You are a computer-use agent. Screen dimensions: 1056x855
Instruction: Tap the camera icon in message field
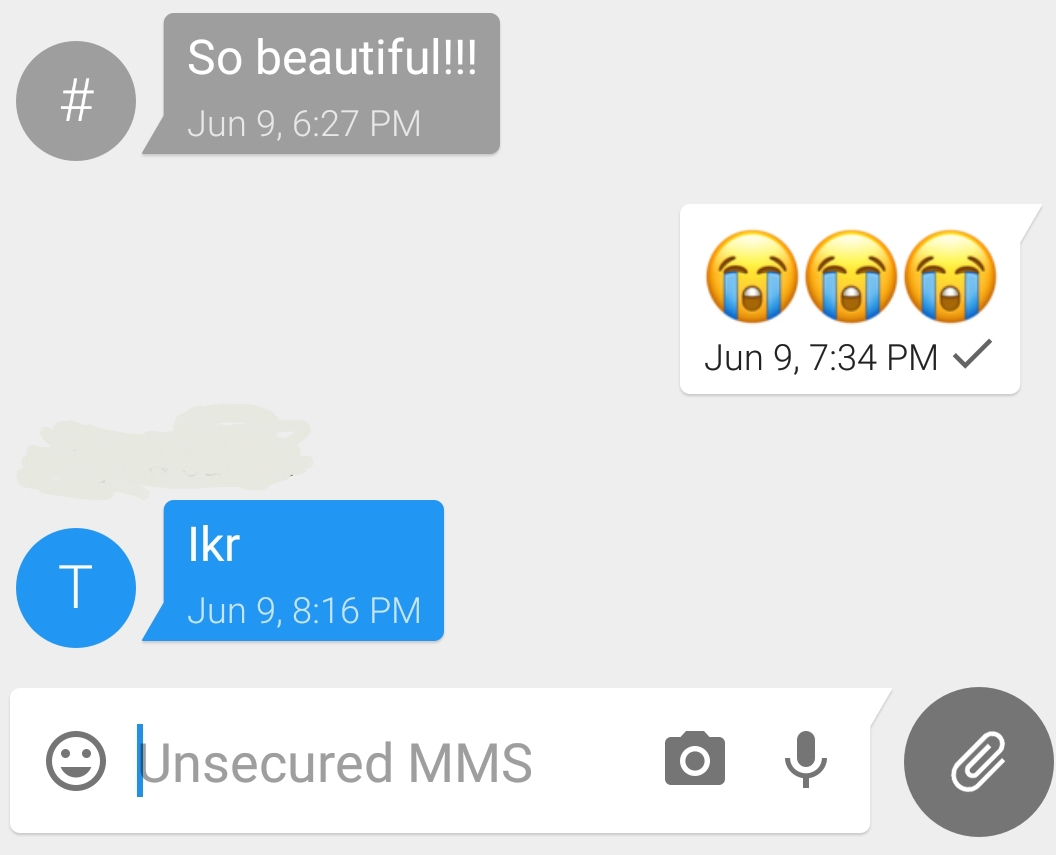(695, 759)
